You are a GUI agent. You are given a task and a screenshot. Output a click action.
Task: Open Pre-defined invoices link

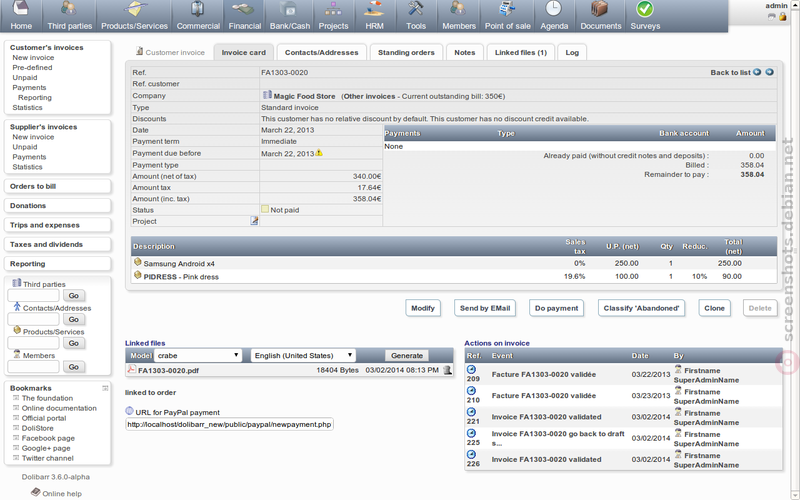pyautogui.click(x=32, y=67)
